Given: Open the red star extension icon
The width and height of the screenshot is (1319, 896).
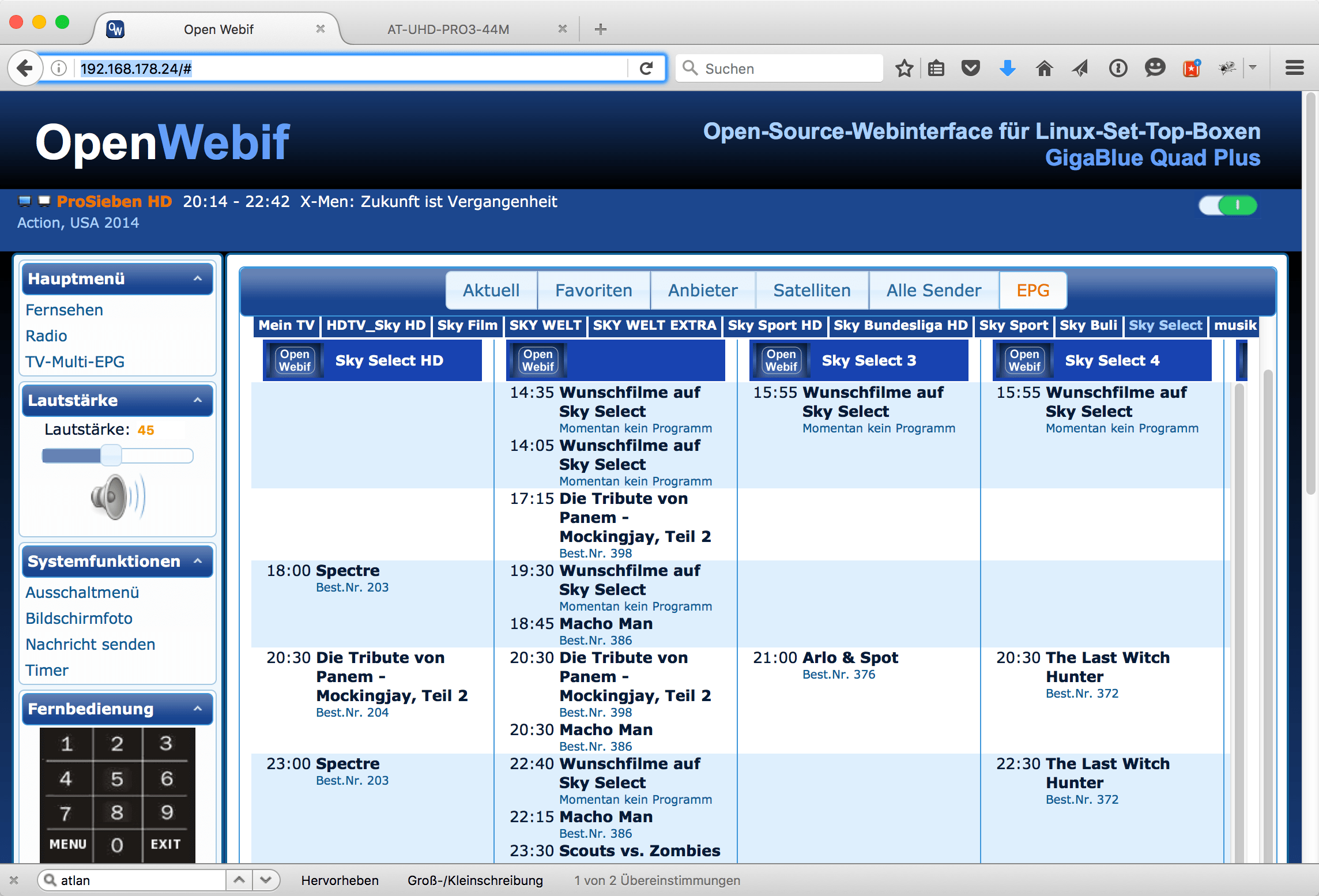Looking at the screenshot, I should [1192, 69].
